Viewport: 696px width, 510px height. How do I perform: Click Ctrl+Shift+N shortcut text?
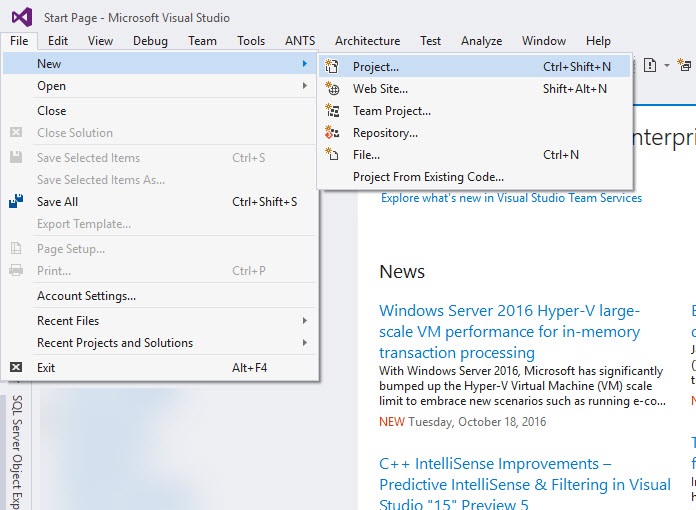[577, 67]
